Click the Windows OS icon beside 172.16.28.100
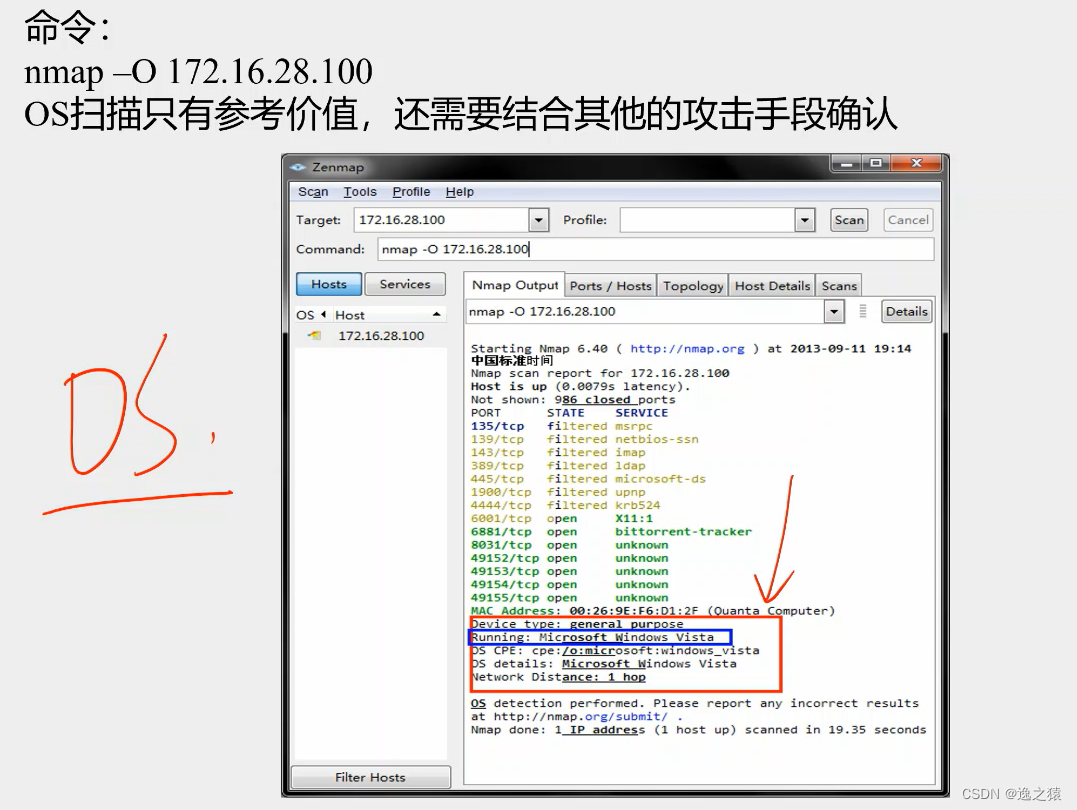 (x=312, y=336)
